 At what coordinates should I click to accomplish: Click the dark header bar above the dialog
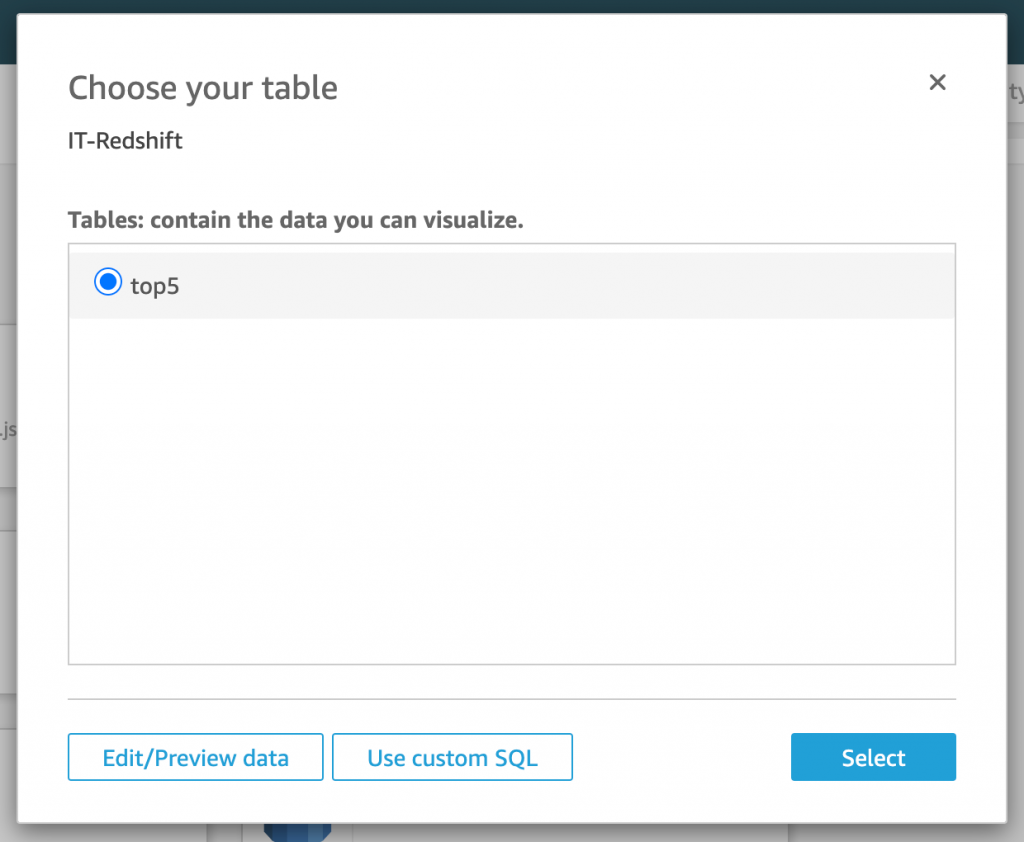pos(511,7)
